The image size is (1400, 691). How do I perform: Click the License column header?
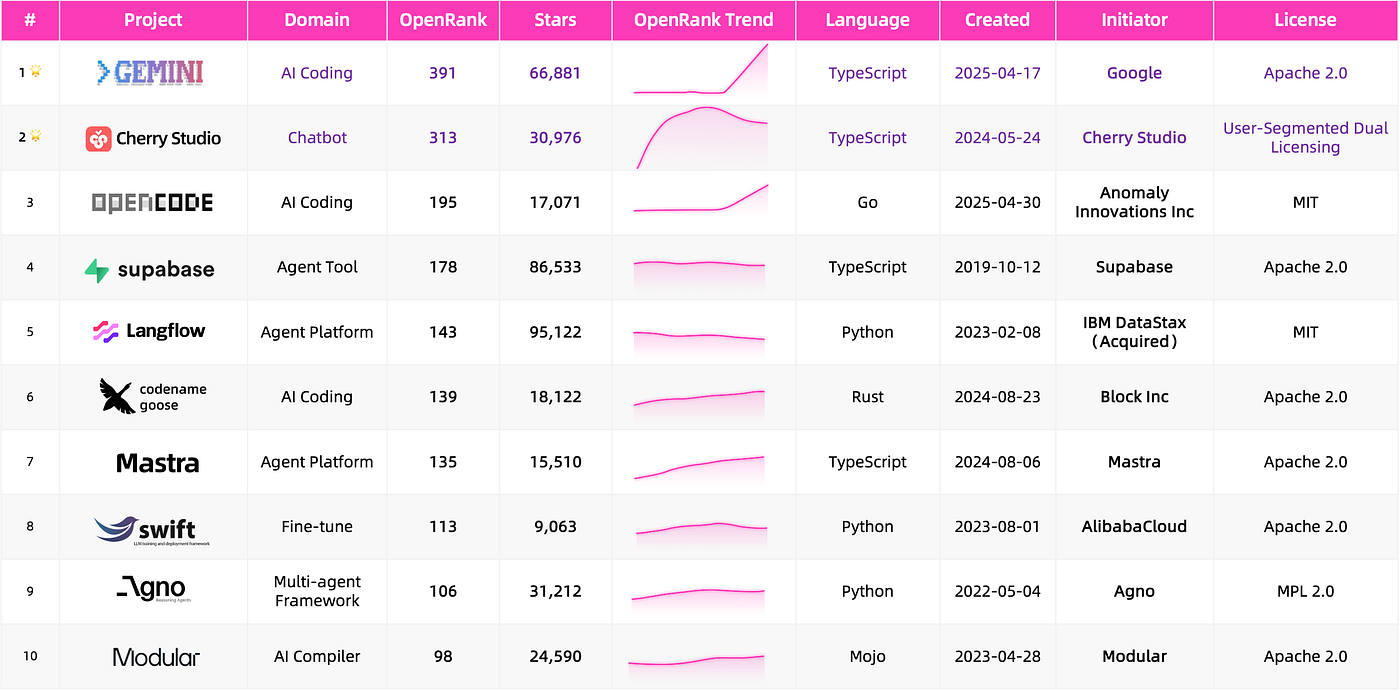1305,20
